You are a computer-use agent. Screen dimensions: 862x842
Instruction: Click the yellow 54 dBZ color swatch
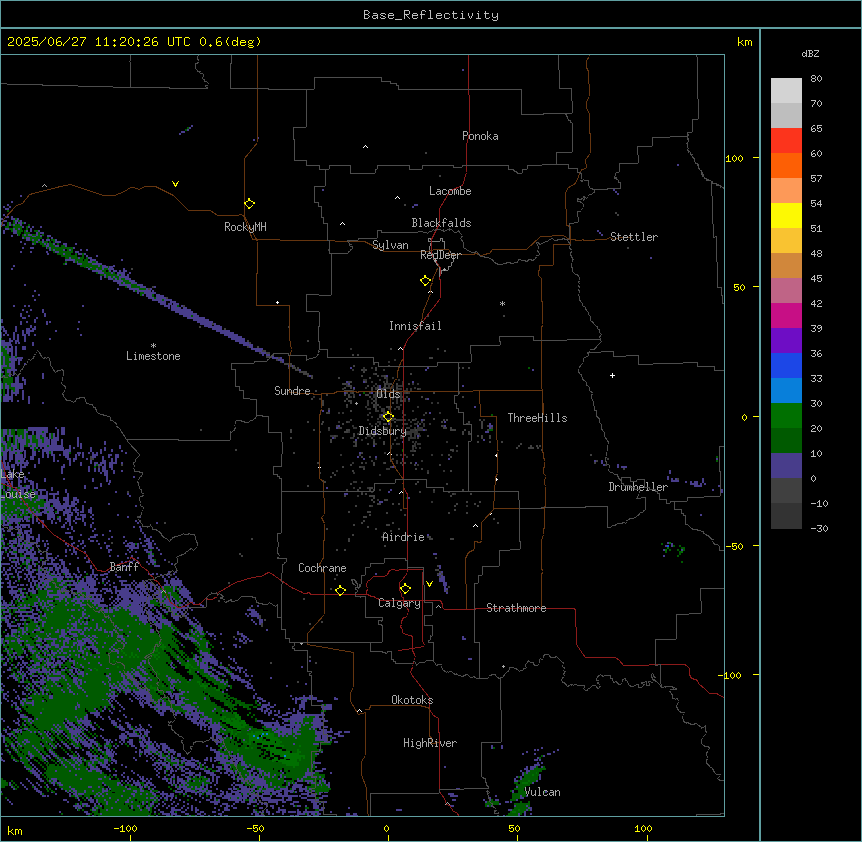coord(786,215)
